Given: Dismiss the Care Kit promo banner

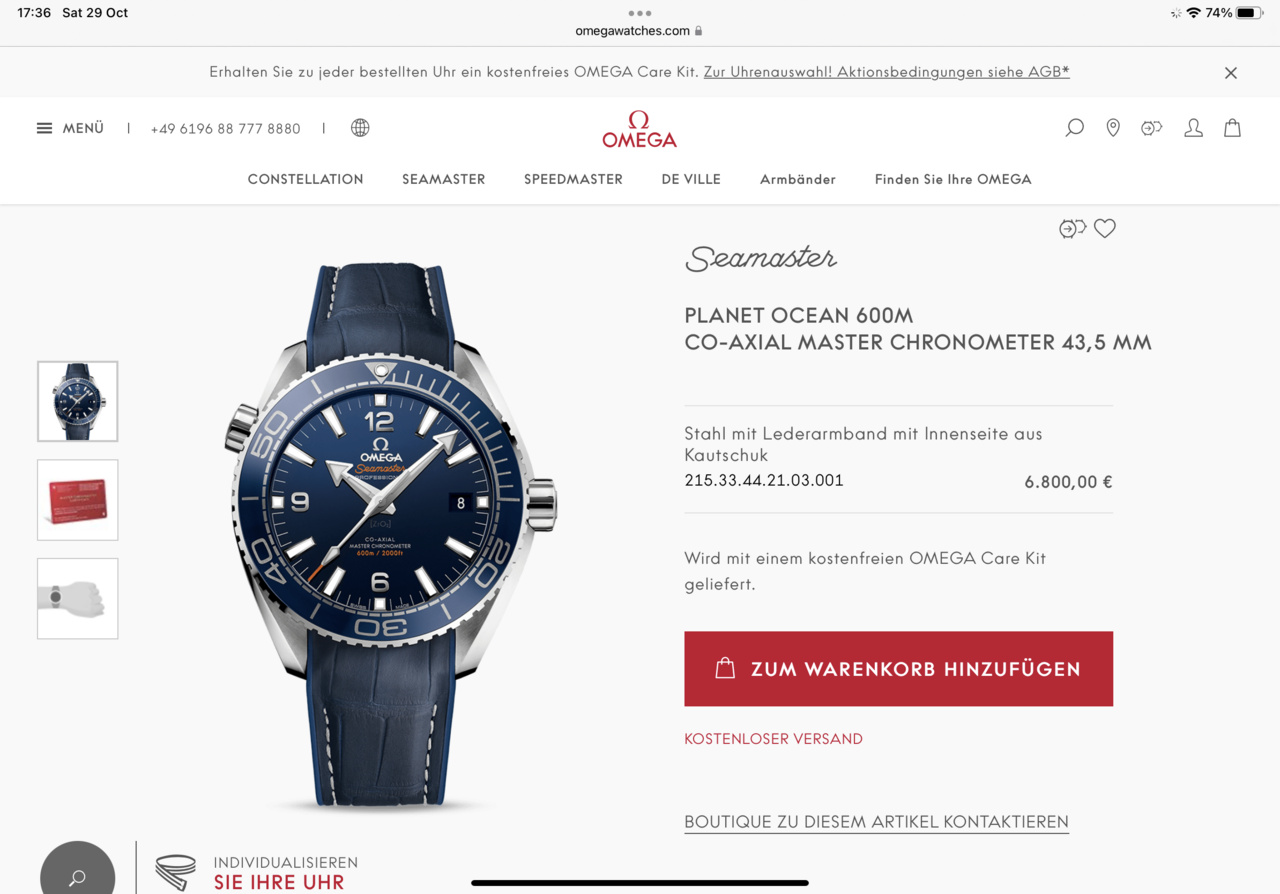Looking at the screenshot, I should (x=1231, y=73).
